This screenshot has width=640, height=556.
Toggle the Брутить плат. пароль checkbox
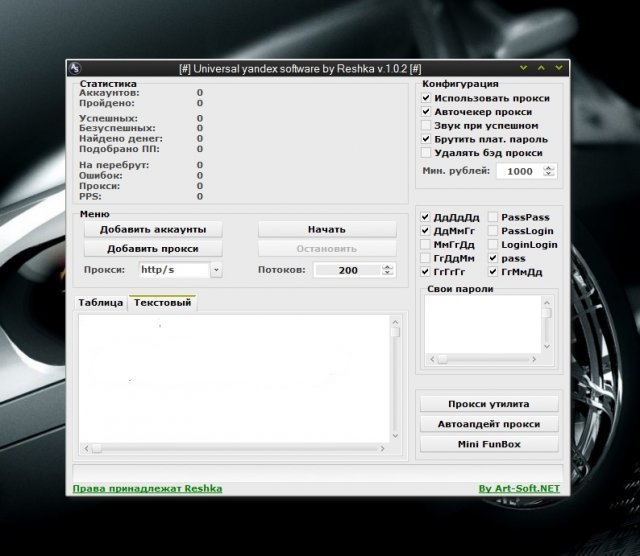[x=426, y=139]
